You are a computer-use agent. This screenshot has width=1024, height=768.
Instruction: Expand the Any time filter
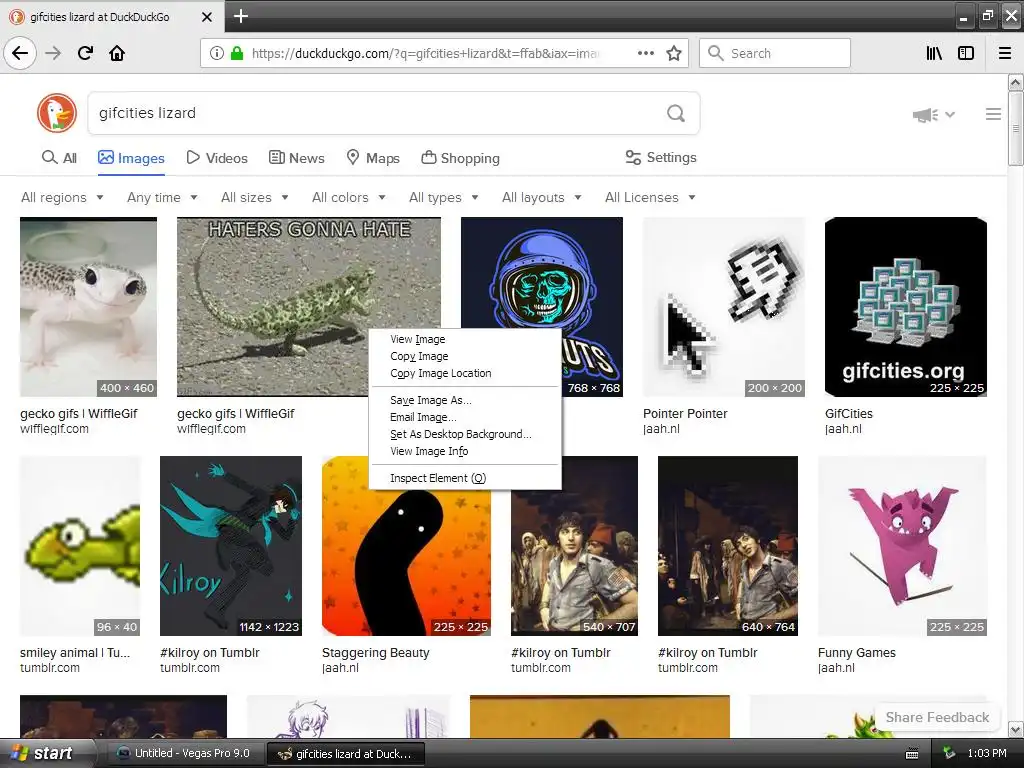[x=162, y=197]
